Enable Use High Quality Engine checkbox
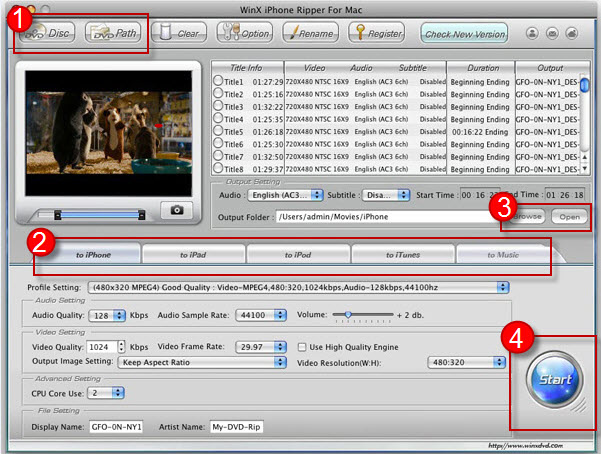Screen dimensions: 601x454 click(x=302, y=347)
